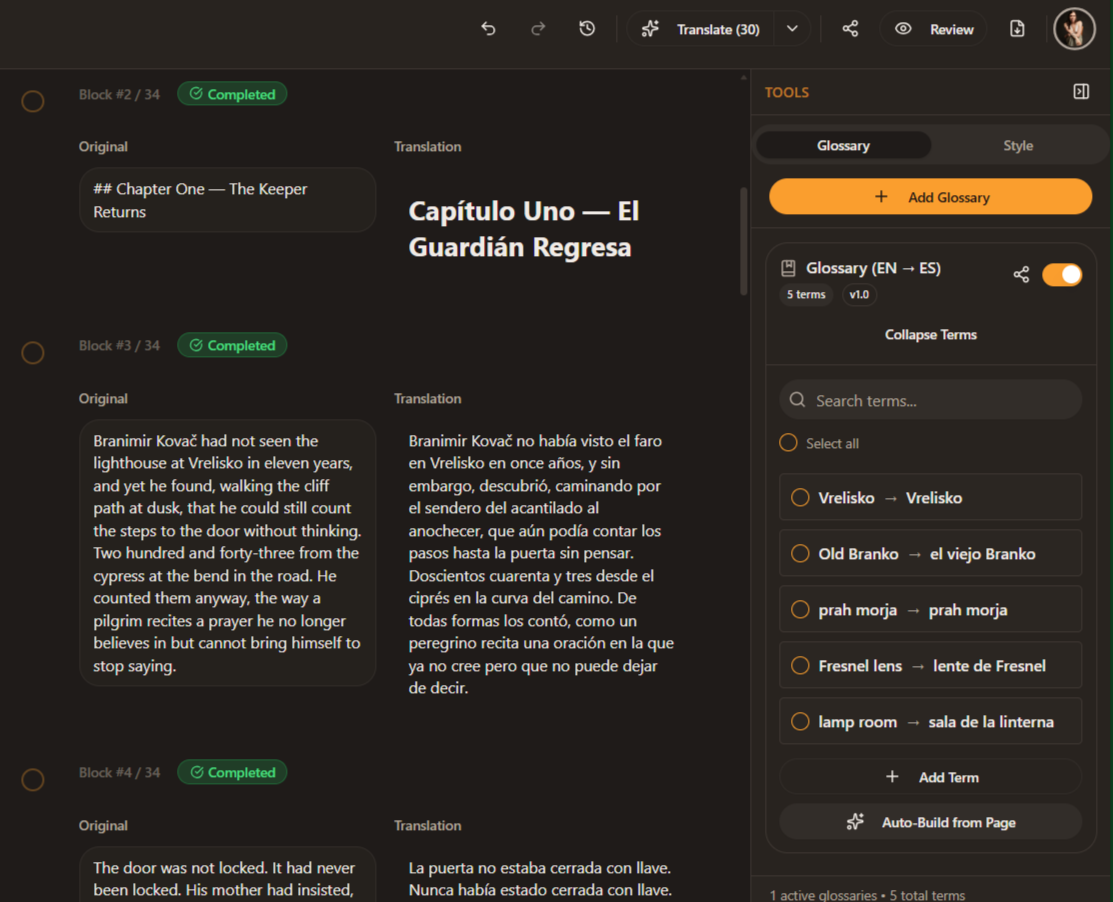Click '5 terms' badge
This screenshot has height=902, width=1113.
pos(806,295)
